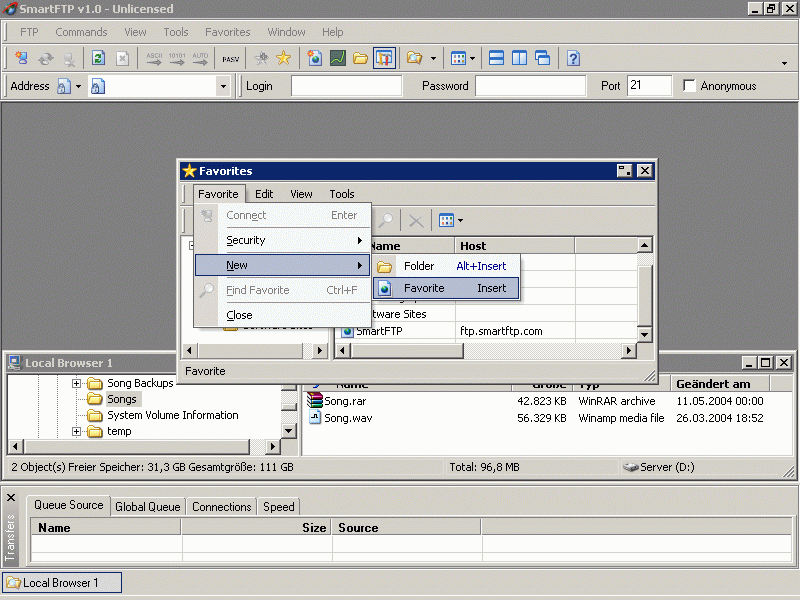This screenshot has width=800, height=600.
Task: Select New > Favorite menu entry
Action: [446, 288]
